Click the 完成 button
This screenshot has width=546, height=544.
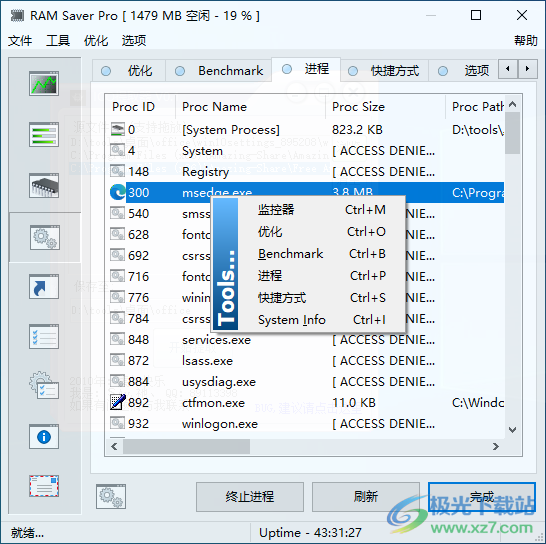(x=482, y=497)
